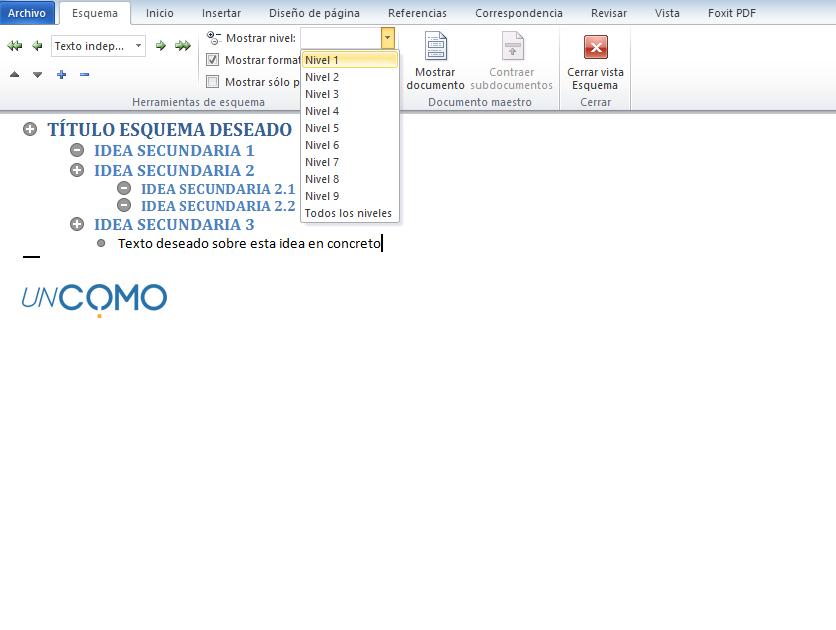Click the blue minus Collapse icon
The width and height of the screenshot is (836, 630).
[85, 75]
